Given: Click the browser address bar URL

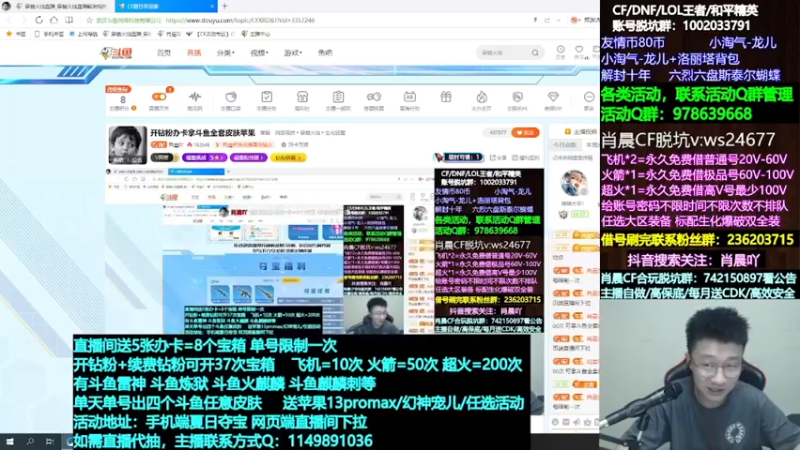Looking at the screenshot, I should [x=240, y=20].
